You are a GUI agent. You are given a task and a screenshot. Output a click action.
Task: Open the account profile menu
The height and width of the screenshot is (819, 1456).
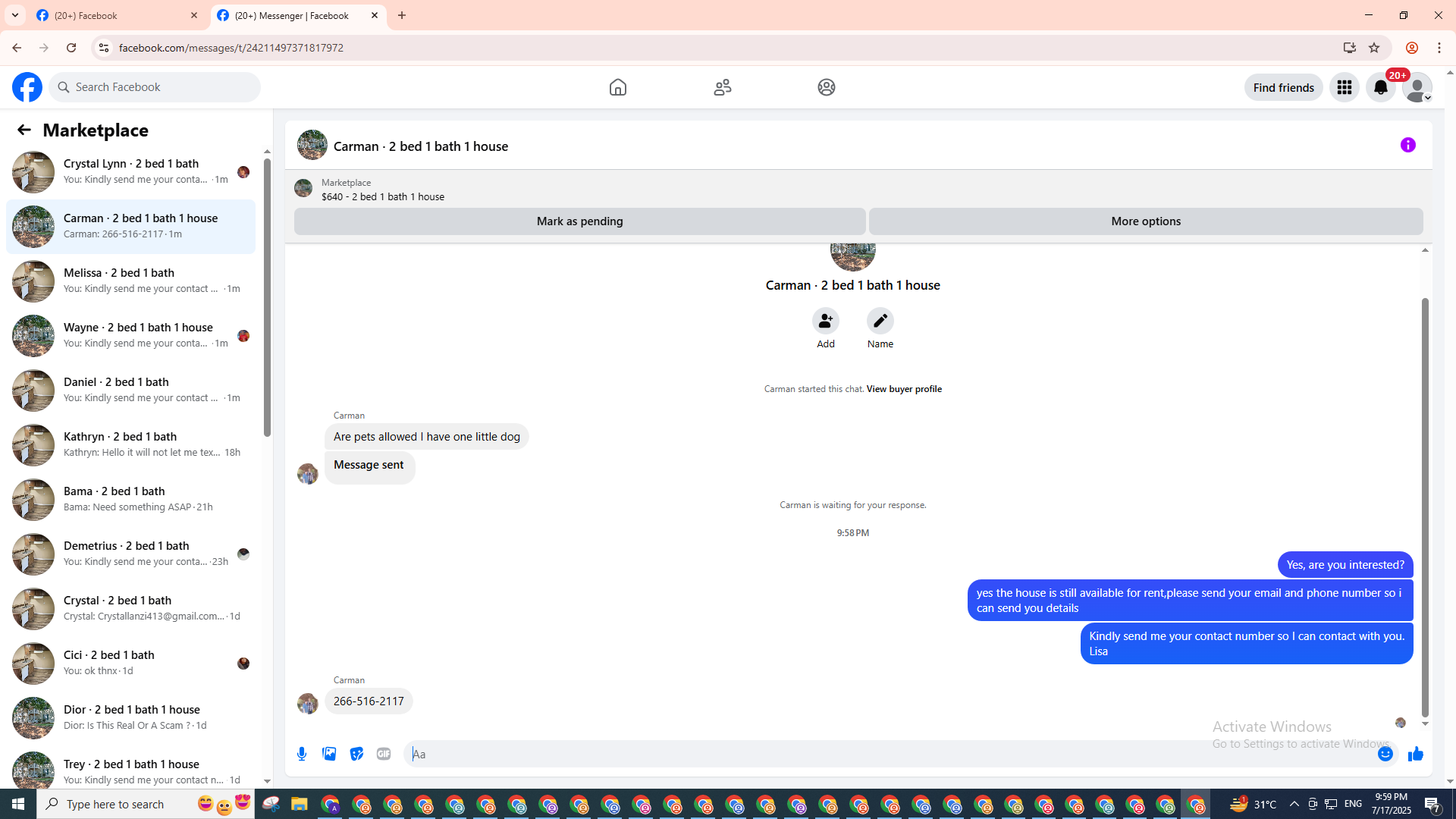[x=1417, y=87]
